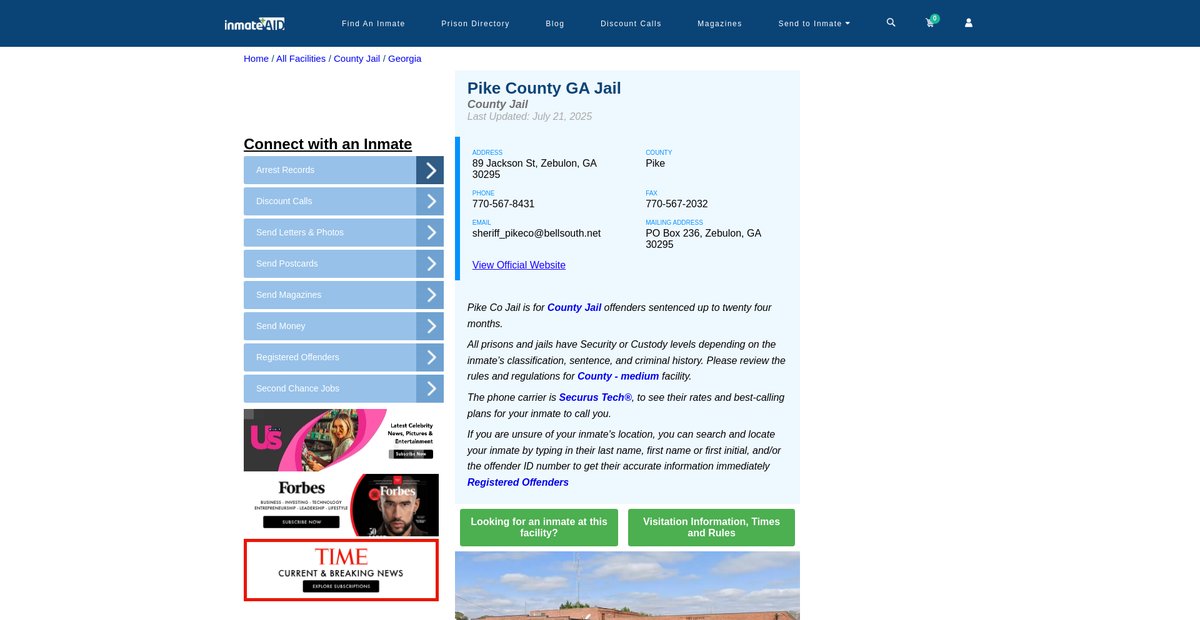Open the user account icon

[x=968, y=22]
